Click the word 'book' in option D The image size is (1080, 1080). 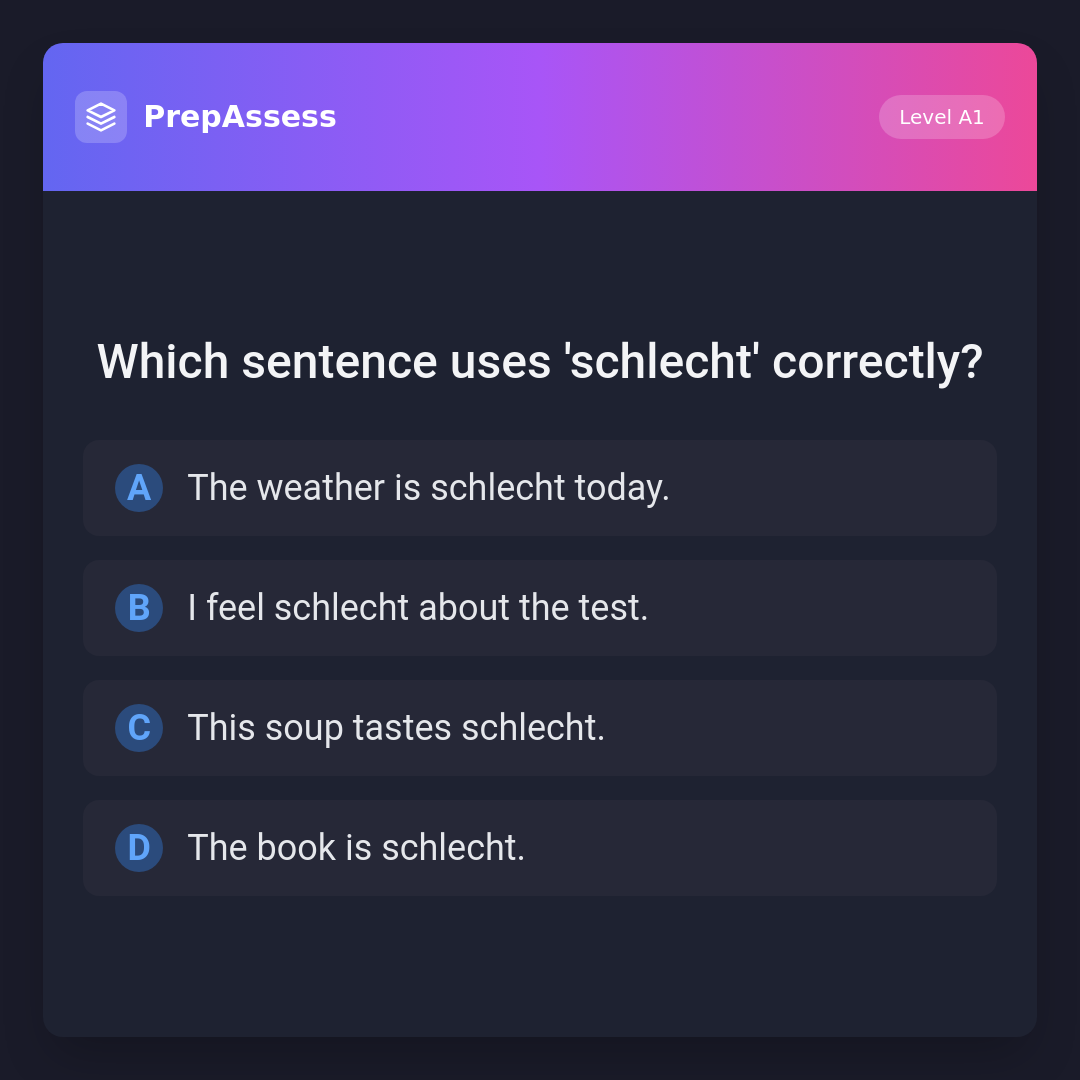click(296, 848)
